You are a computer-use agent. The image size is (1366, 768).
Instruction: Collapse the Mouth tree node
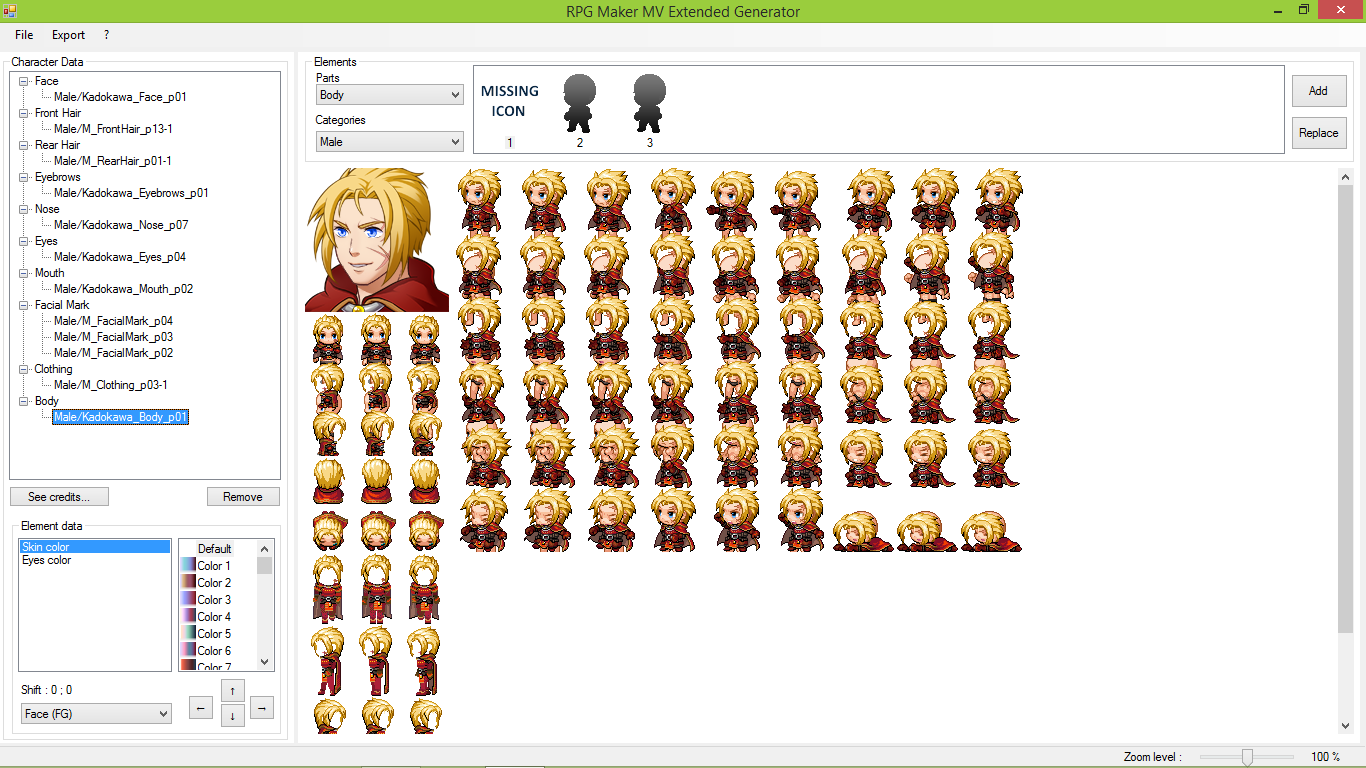[x=24, y=273]
